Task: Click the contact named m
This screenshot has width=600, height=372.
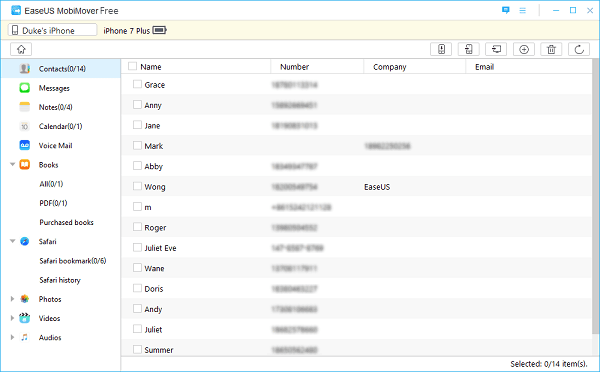Action: (148, 207)
